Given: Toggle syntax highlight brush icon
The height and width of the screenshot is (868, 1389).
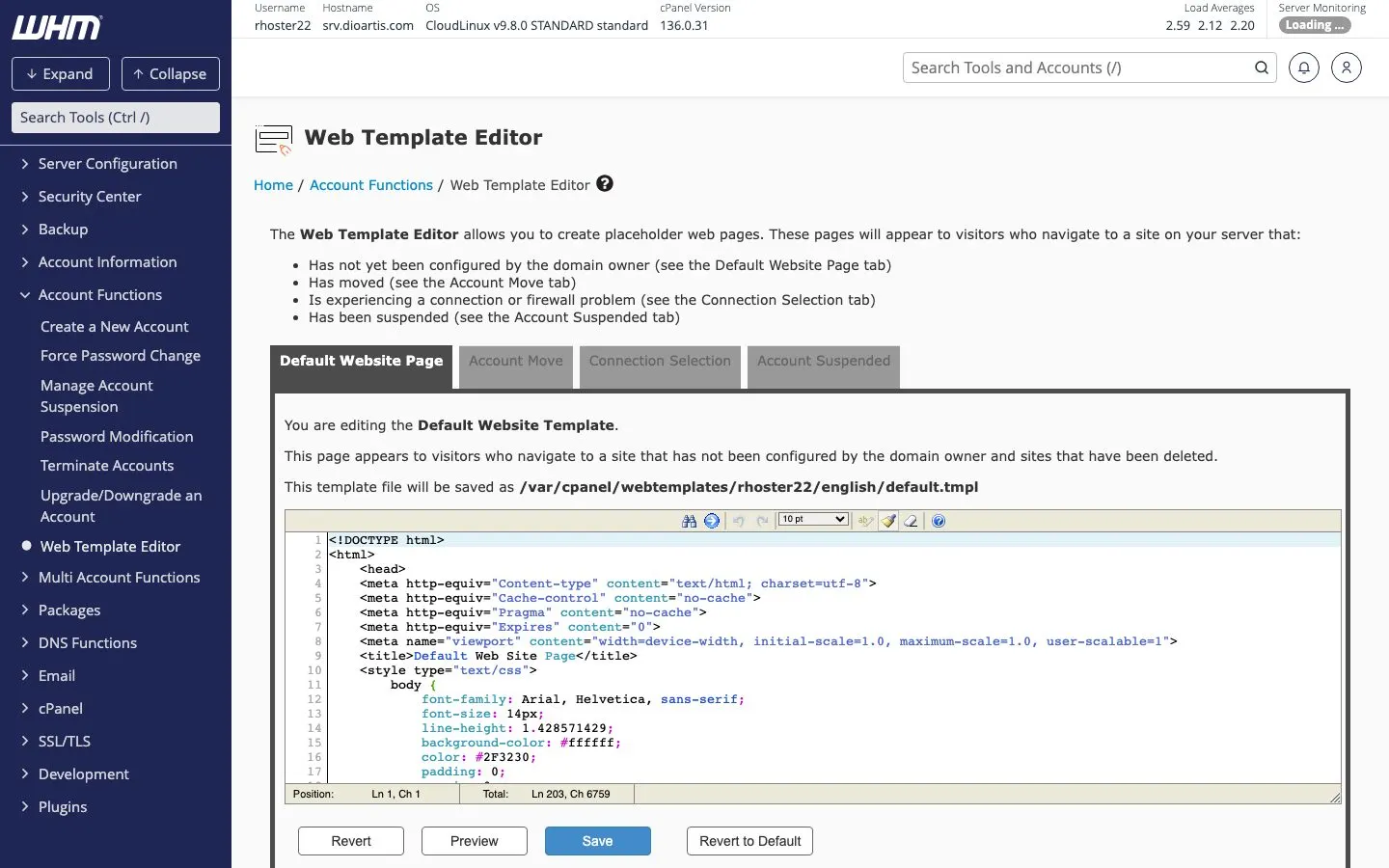Looking at the screenshot, I should (888, 521).
